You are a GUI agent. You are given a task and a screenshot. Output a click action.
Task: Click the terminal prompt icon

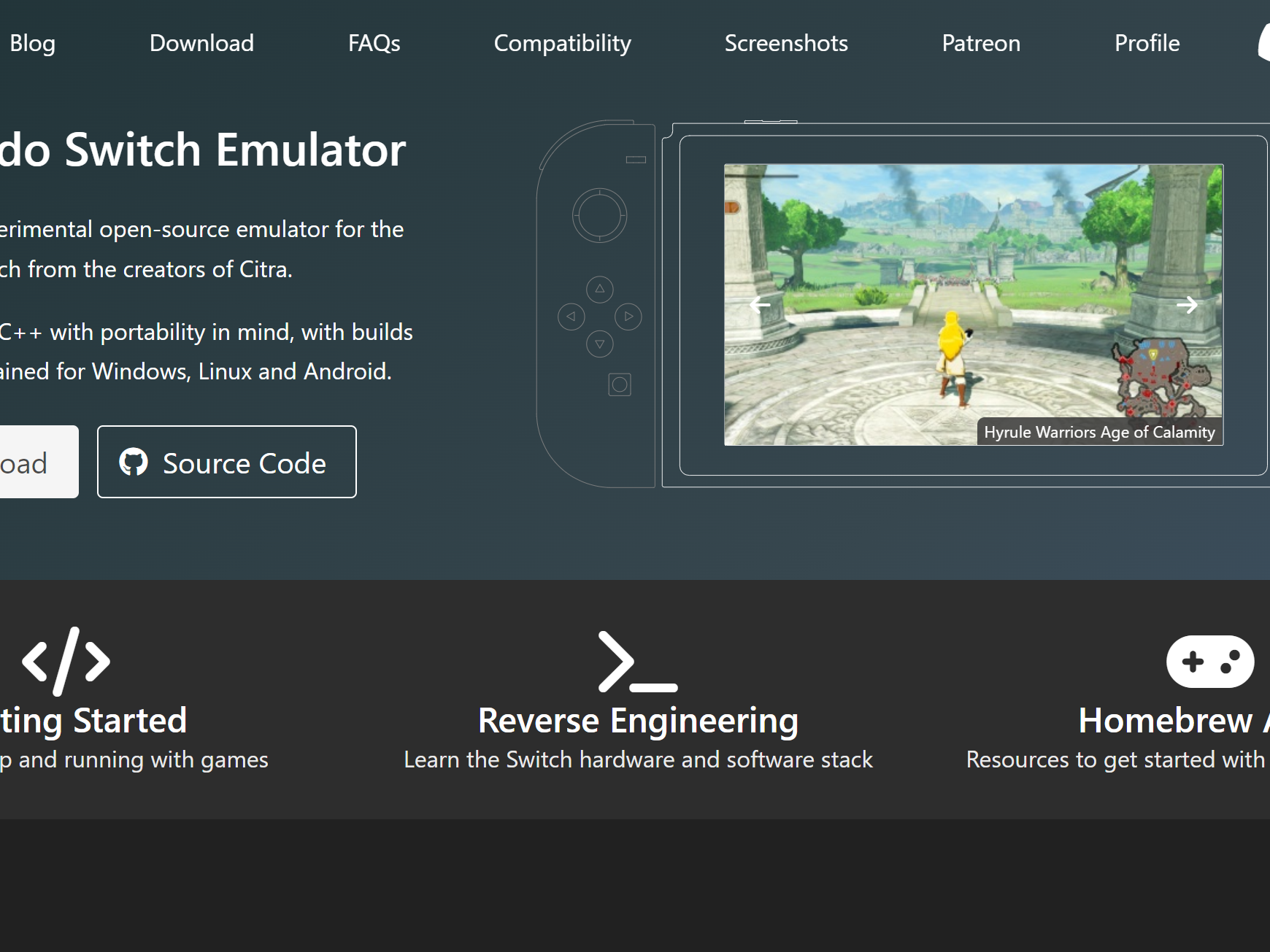pos(638,661)
